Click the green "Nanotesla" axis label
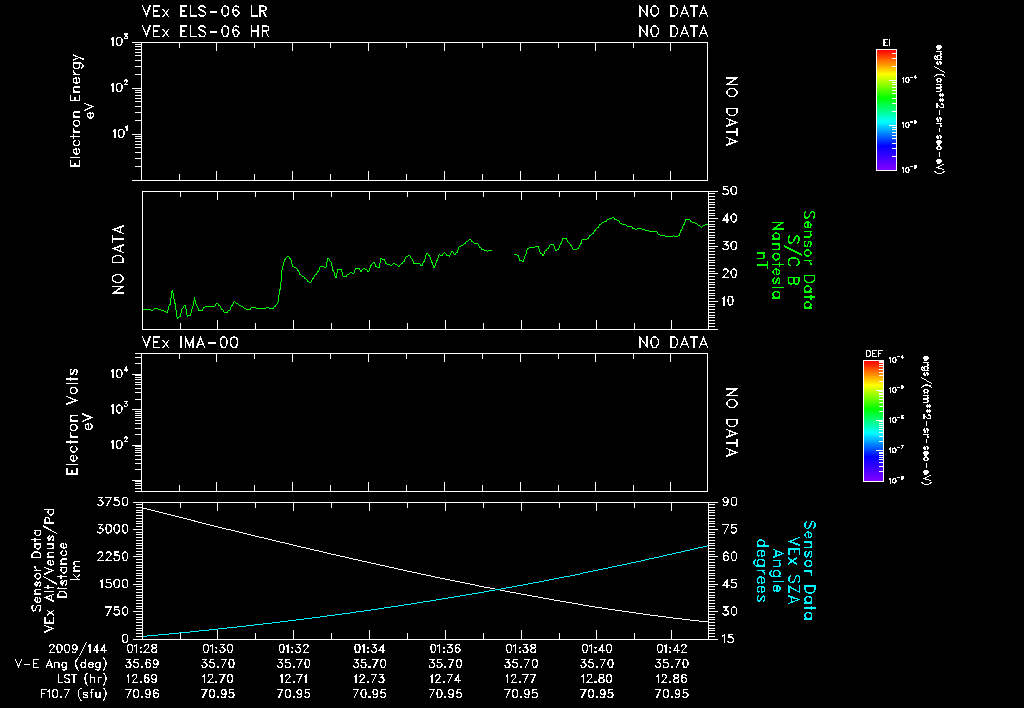Image resolution: width=1024 pixels, height=708 pixels. point(776,260)
